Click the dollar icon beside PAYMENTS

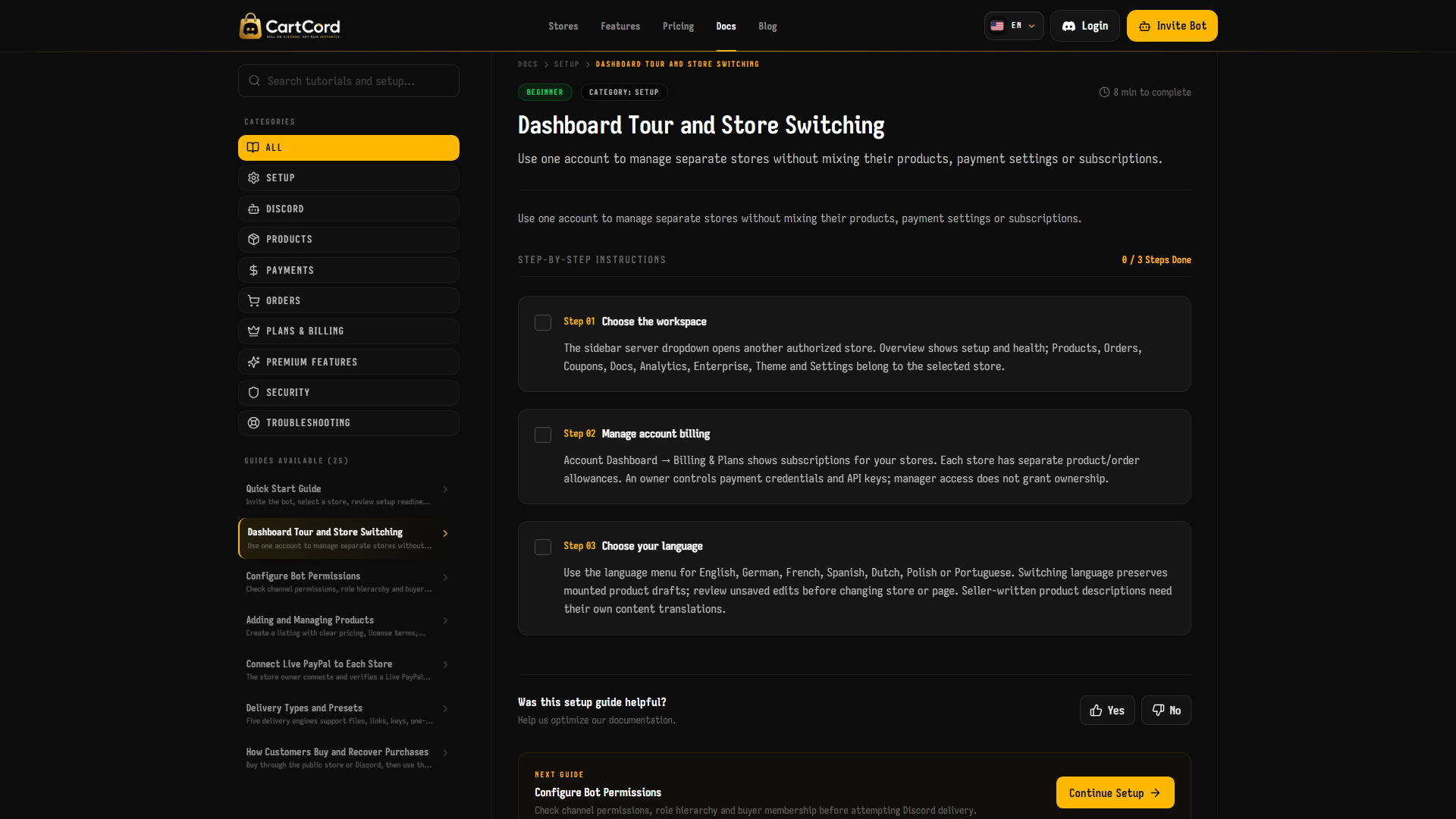point(253,270)
